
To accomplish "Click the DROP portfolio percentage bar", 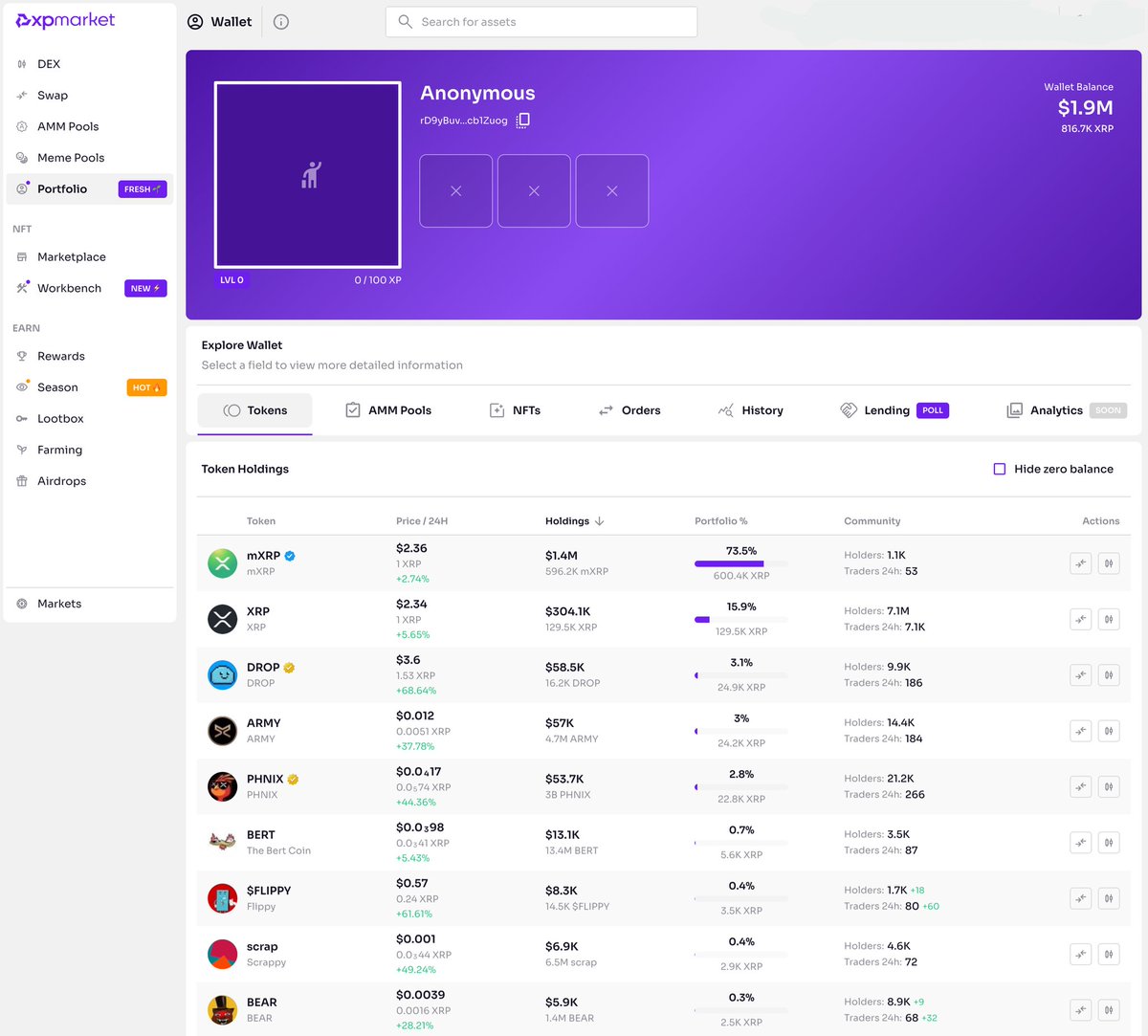I will (741, 675).
